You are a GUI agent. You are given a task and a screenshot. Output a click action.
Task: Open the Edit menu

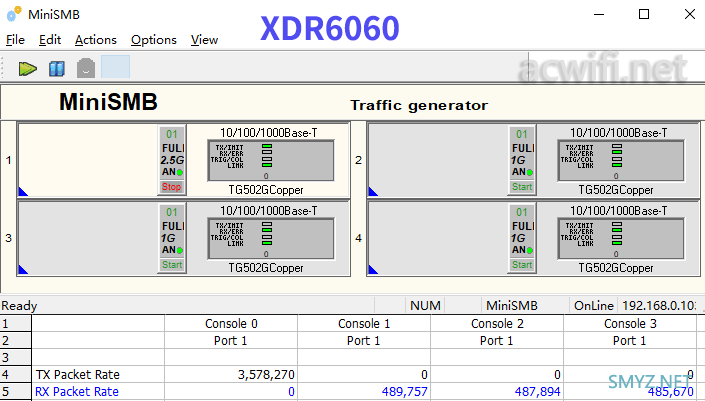[x=49, y=40]
